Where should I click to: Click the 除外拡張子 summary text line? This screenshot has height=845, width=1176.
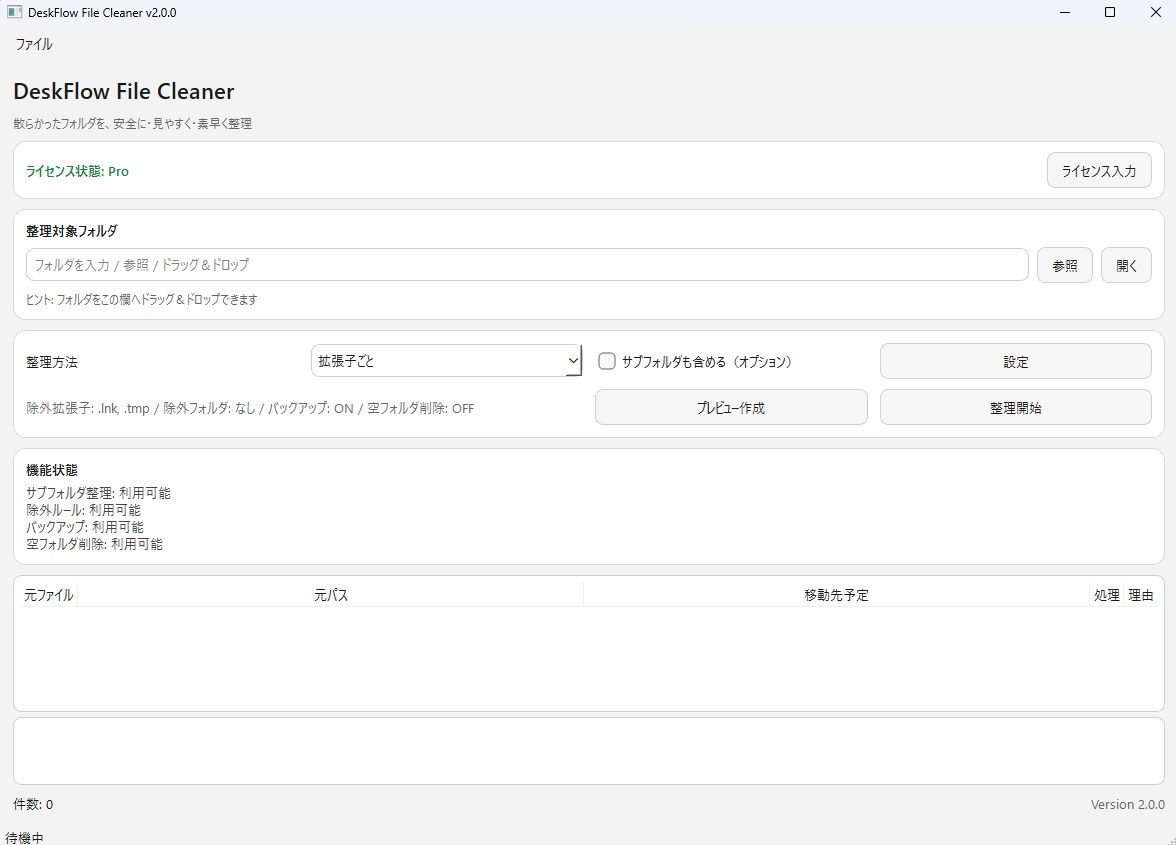250,408
